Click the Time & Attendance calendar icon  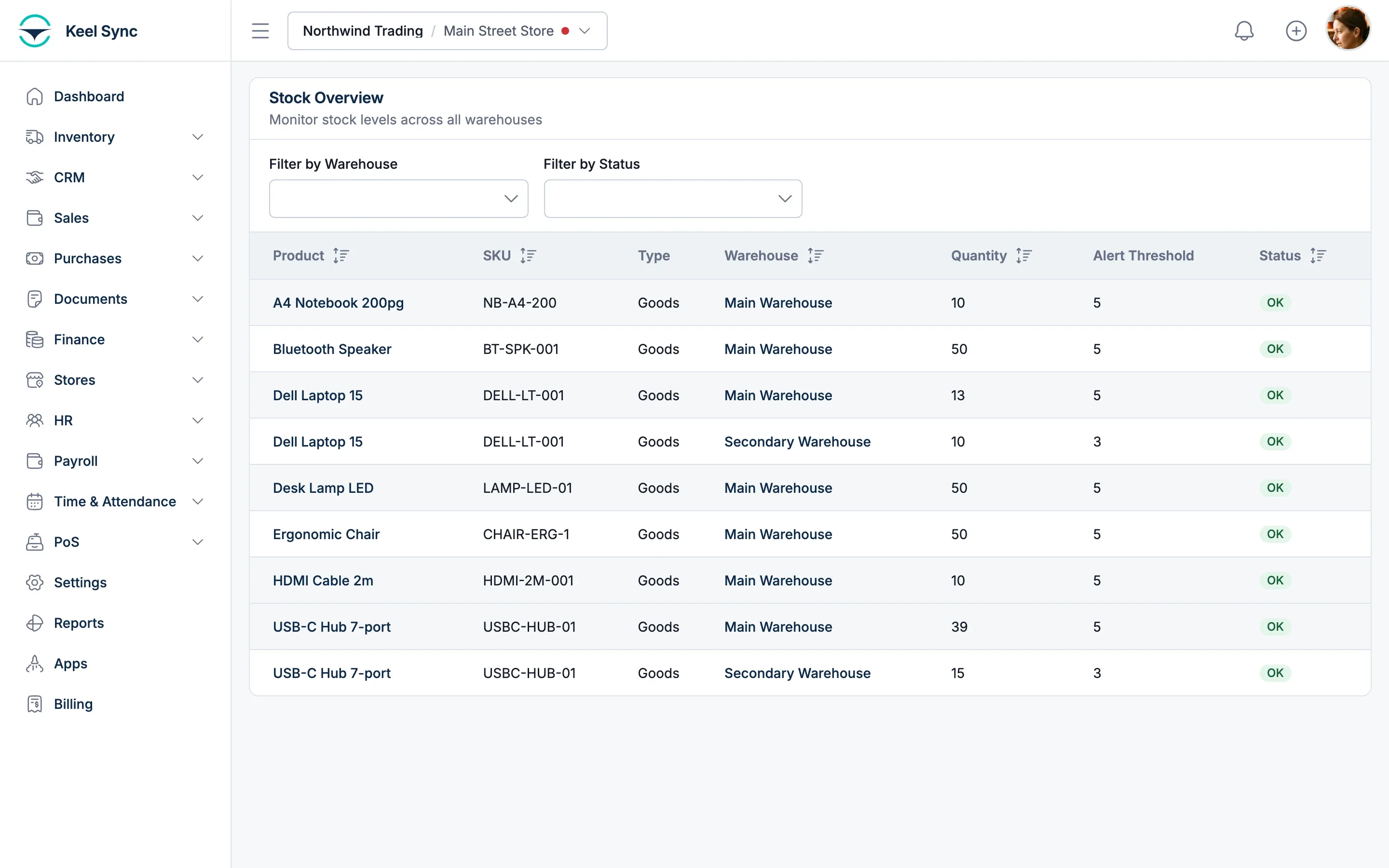pyautogui.click(x=34, y=501)
